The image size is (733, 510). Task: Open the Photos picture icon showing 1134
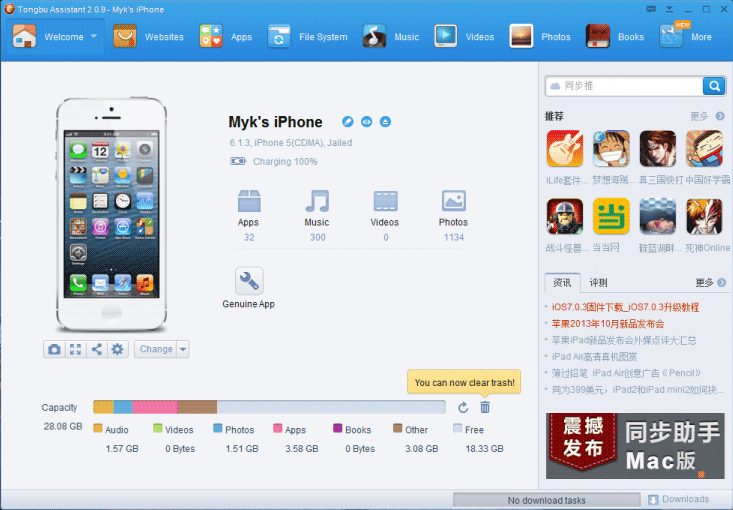click(453, 201)
